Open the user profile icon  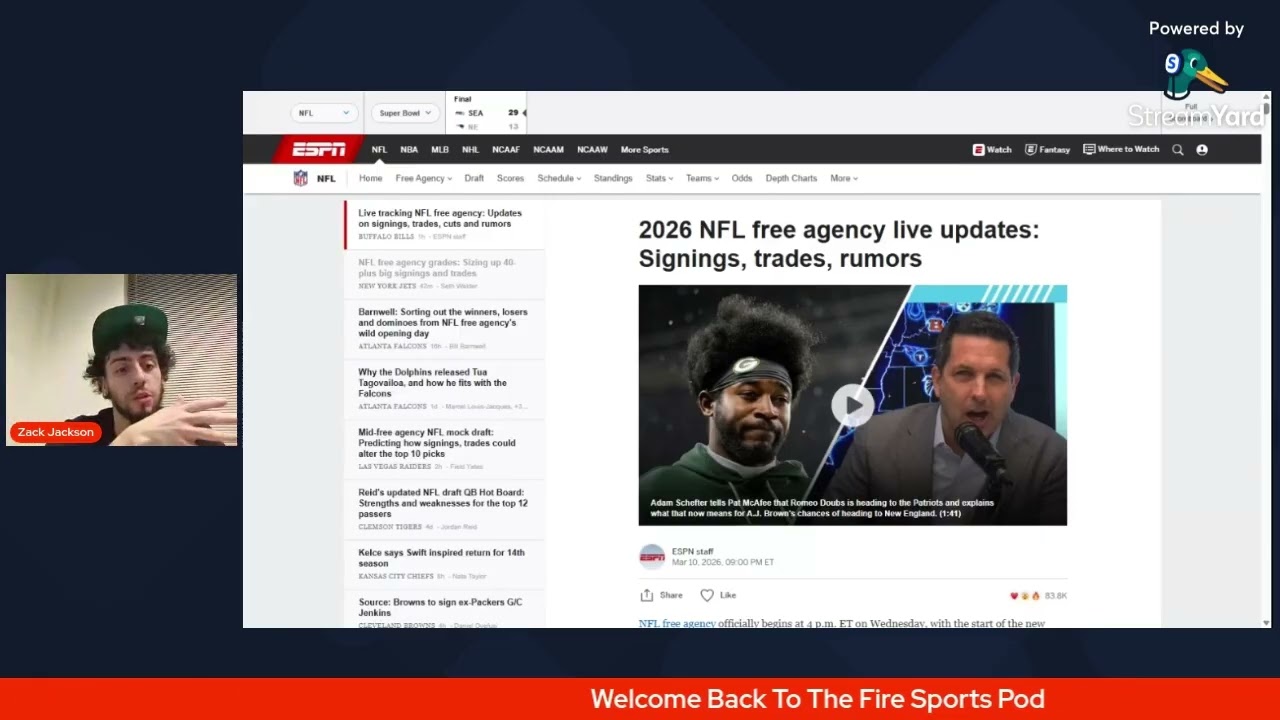tap(1202, 150)
